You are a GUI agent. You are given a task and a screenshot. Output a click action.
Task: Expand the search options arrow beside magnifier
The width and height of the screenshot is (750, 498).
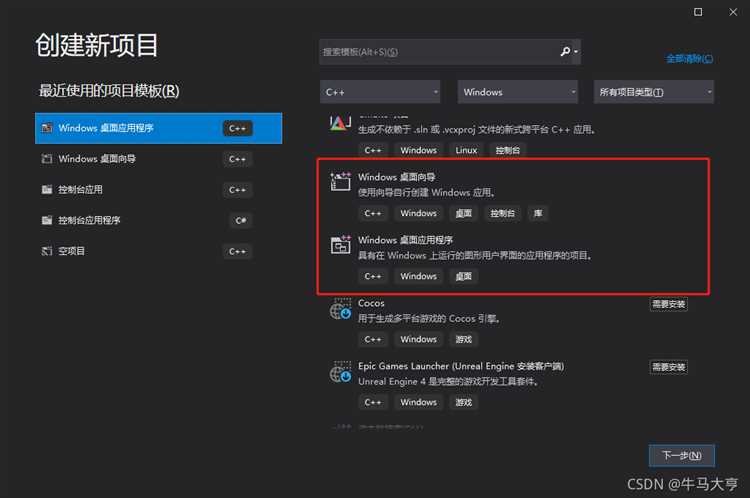pyautogui.click(x=576, y=52)
